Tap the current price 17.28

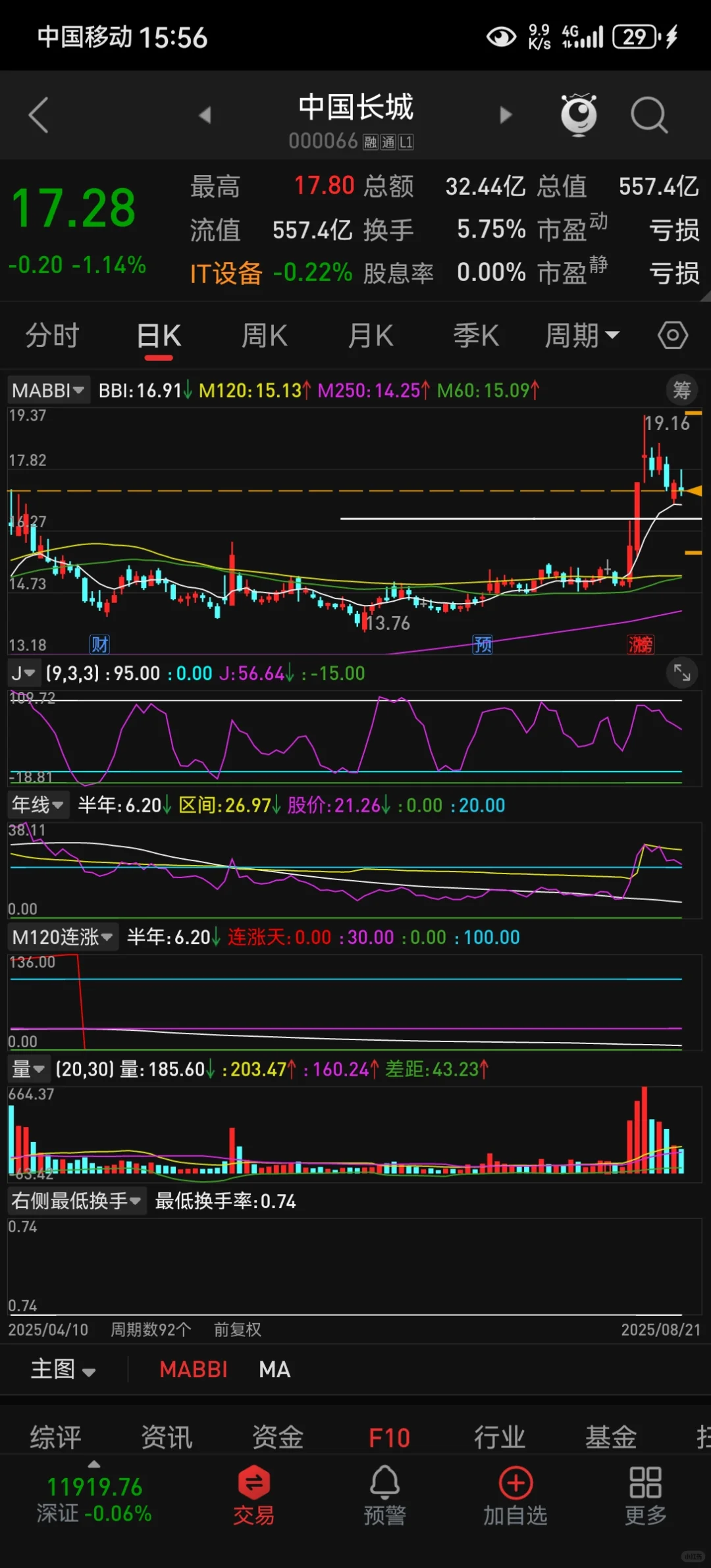[x=73, y=208]
